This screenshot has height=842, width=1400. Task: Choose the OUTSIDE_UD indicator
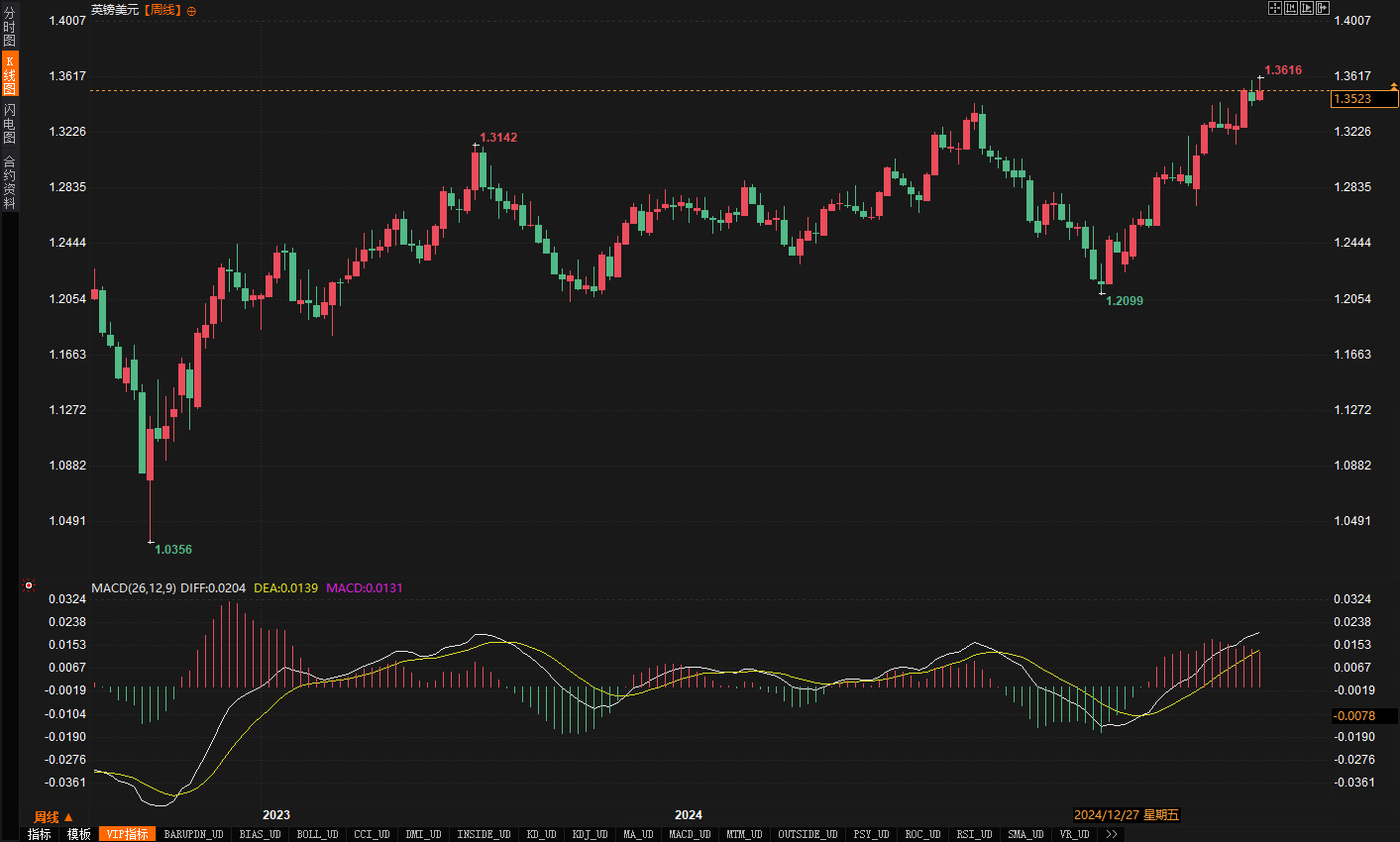[x=808, y=834]
